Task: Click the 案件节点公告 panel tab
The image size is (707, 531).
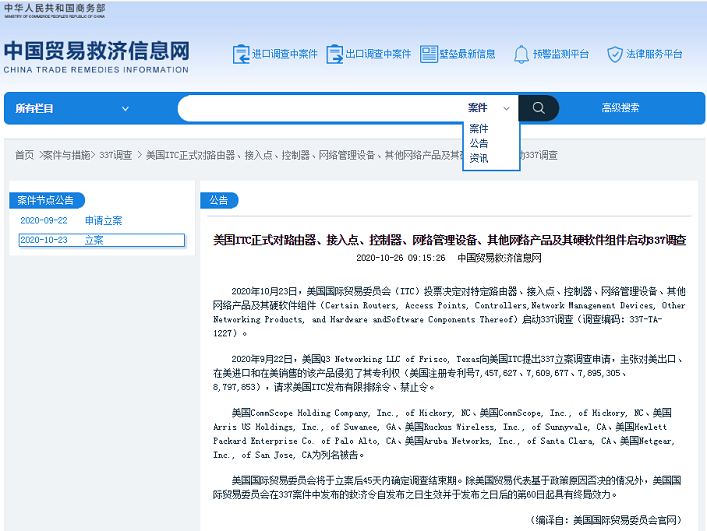Action: 46,201
